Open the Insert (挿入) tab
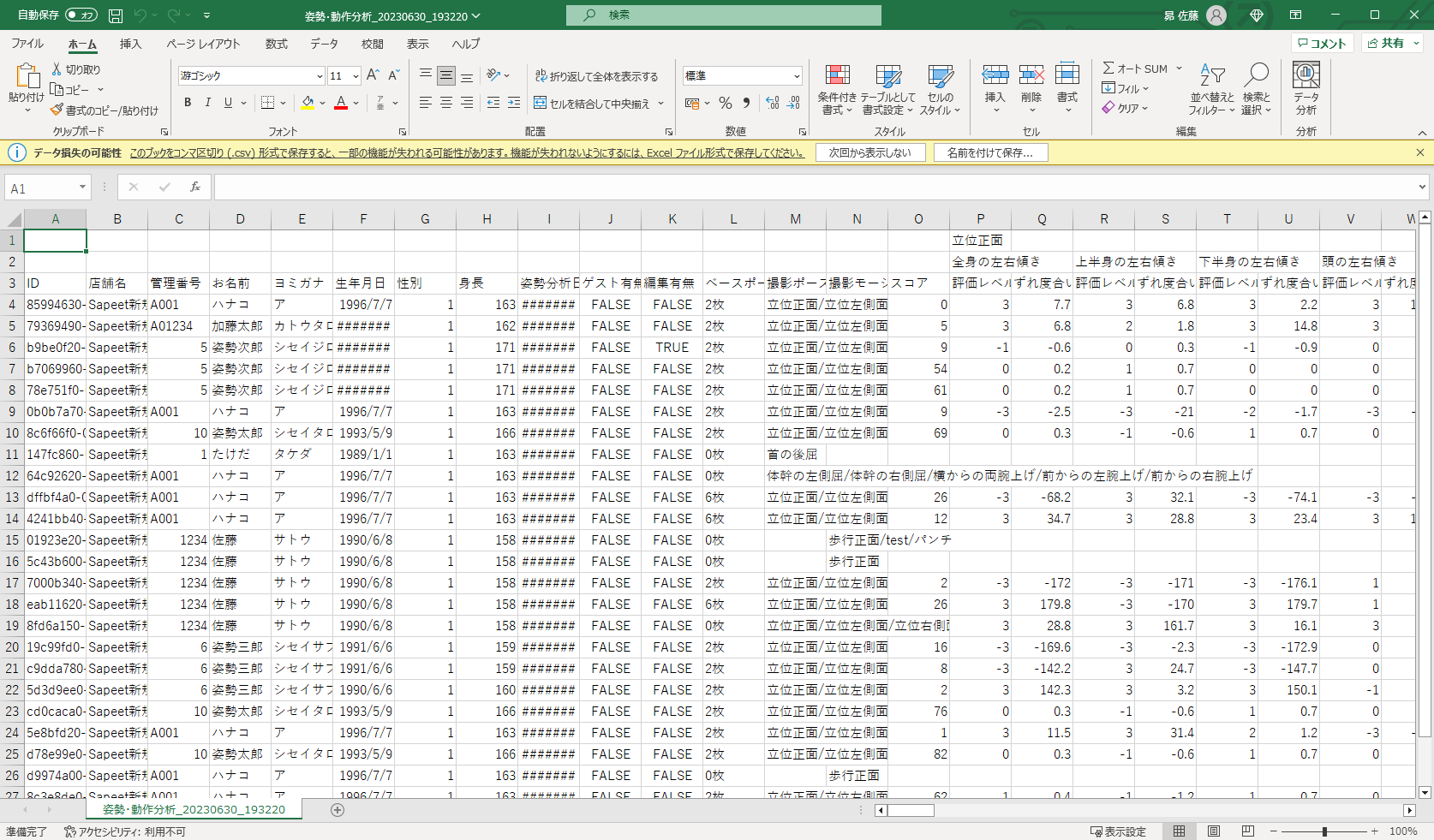The height and width of the screenshot is (840, 1434). [130, 44]
